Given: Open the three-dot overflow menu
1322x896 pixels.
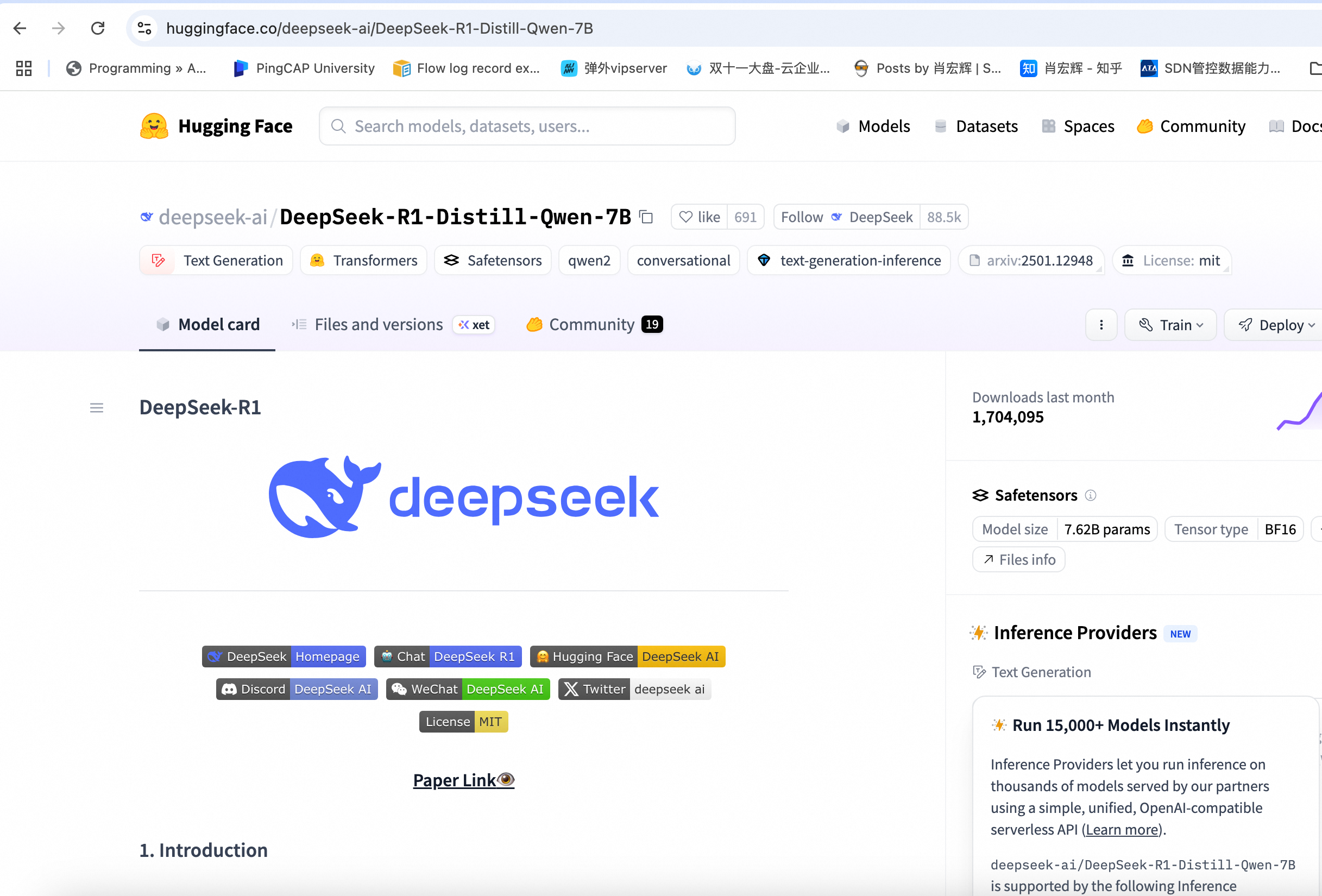Looking at the screenshot, I should click(1101, 324).
